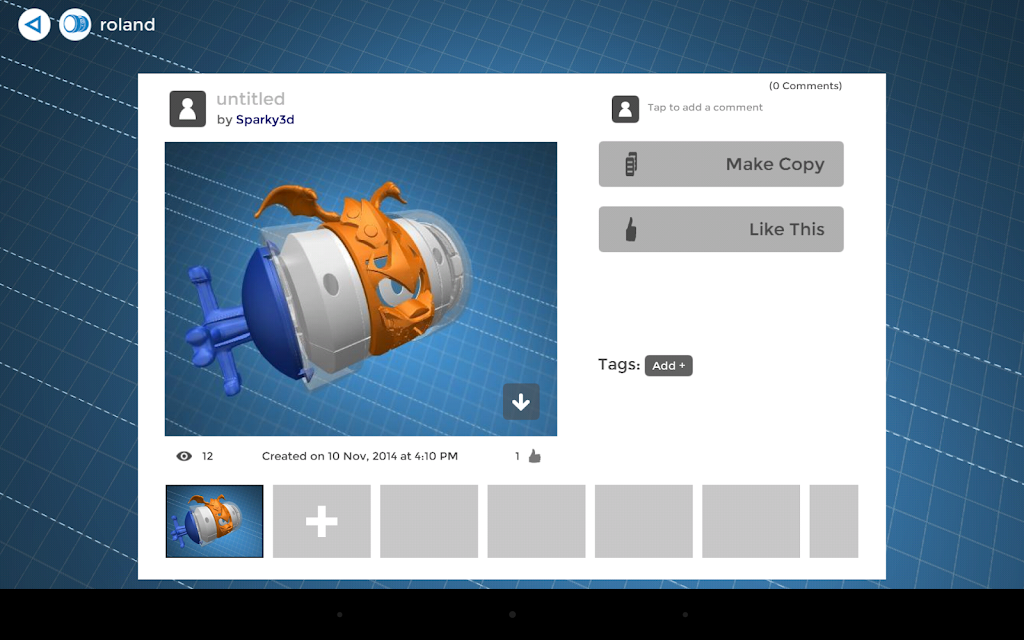Open the roland user profile icon
This screenshot has height=640, width=1024.
tap(75, 25)
